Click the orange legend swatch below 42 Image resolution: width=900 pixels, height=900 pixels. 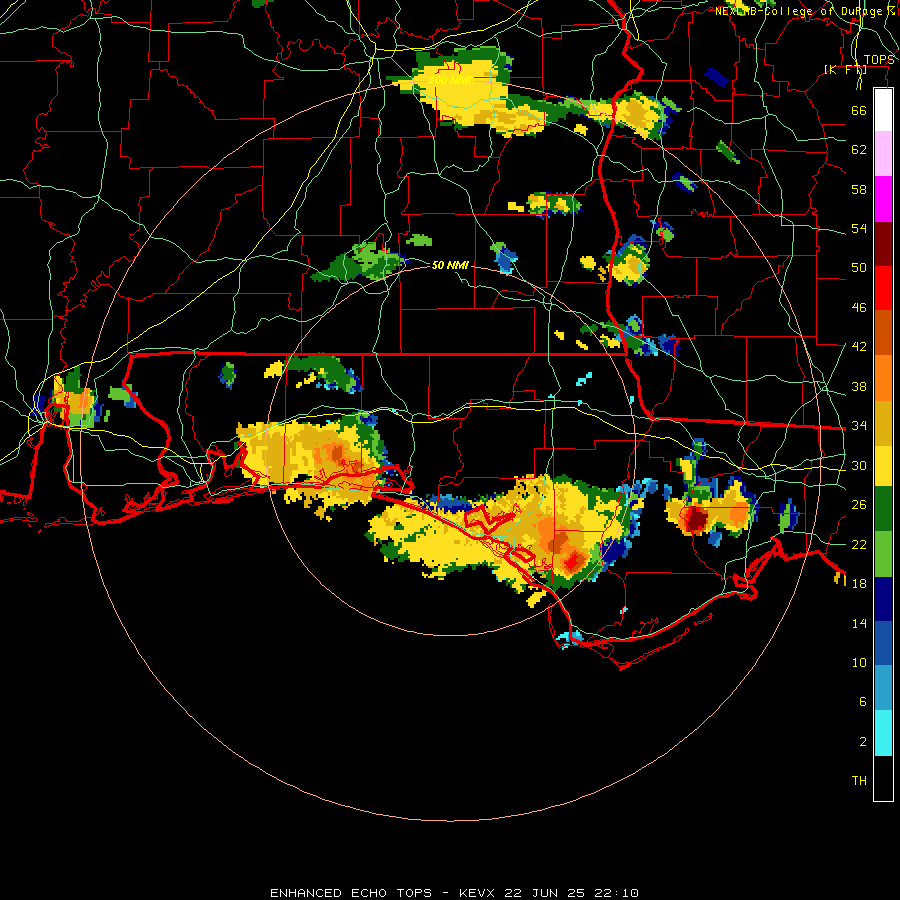coord(883,378)
